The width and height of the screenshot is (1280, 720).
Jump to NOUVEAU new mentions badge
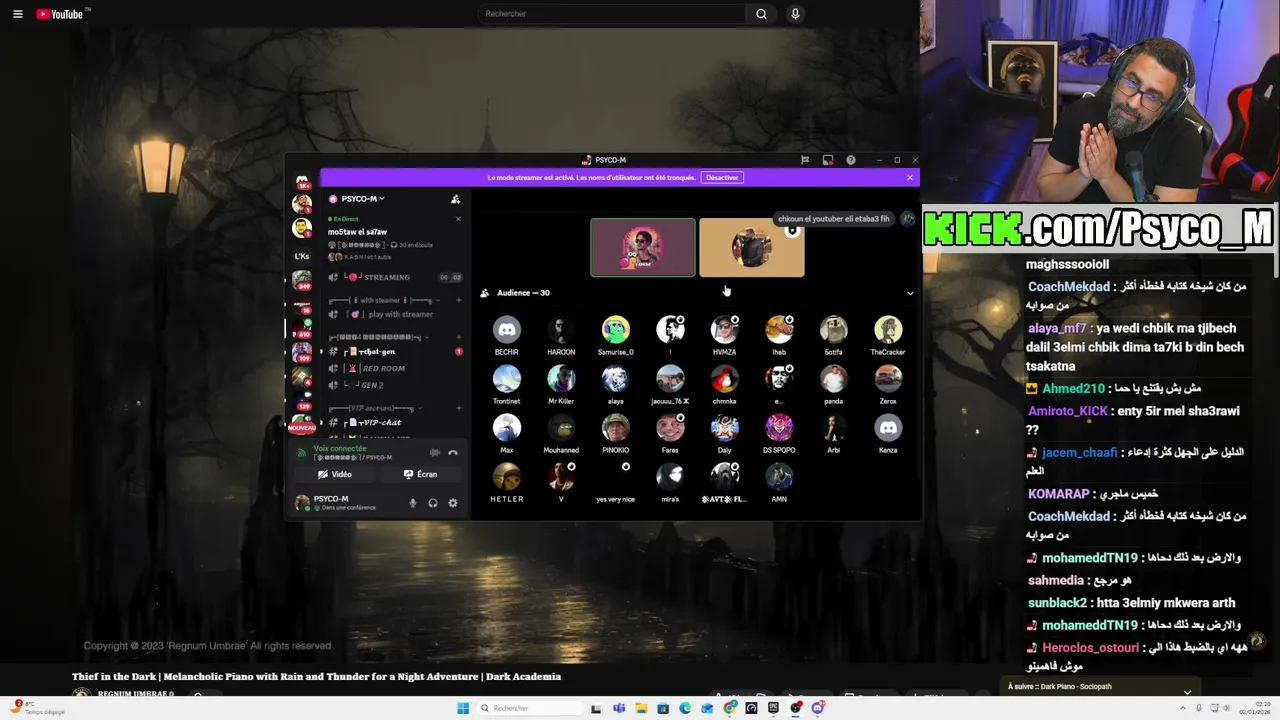pos(302,428)
